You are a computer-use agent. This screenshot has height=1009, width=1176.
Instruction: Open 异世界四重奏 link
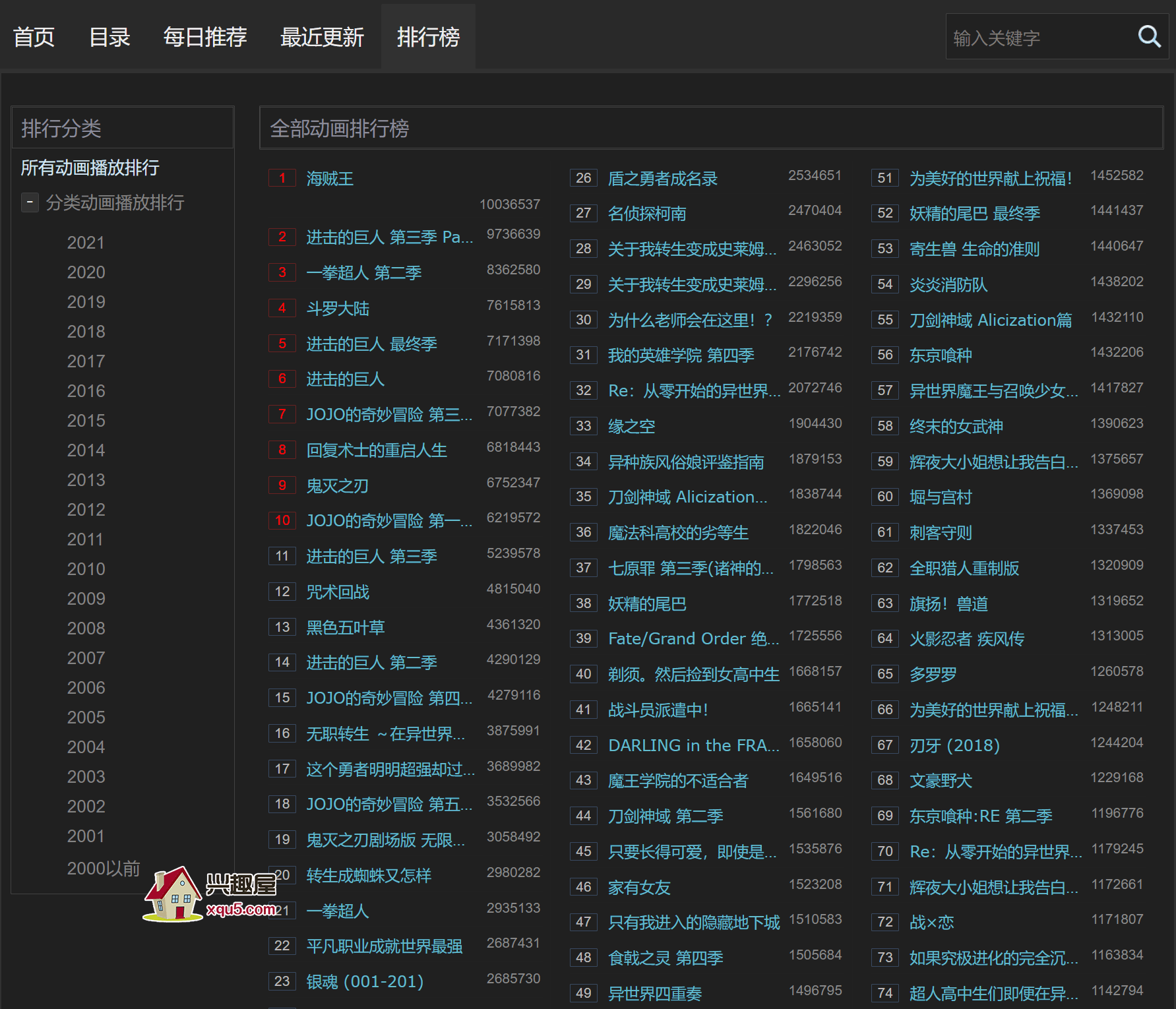pyautogui.click(x=655, y=994)
